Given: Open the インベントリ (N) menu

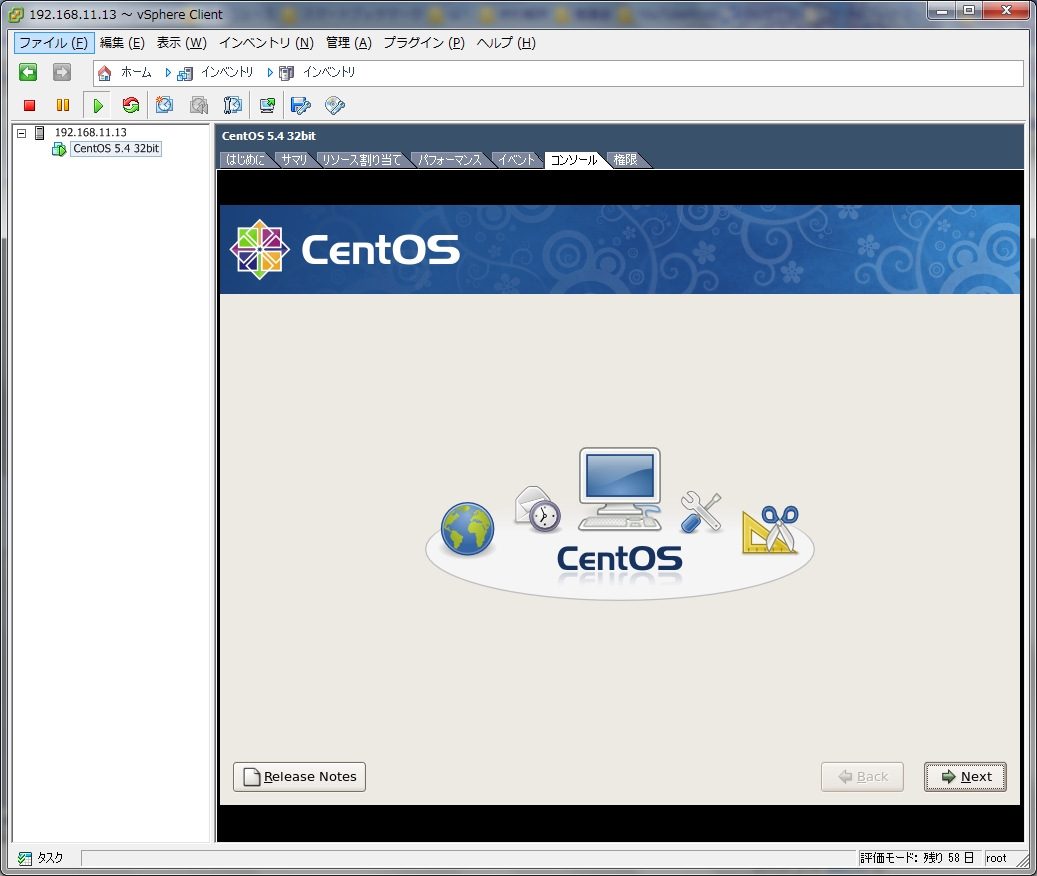Looking at the screenshot, I should click(x=267, y=43).
